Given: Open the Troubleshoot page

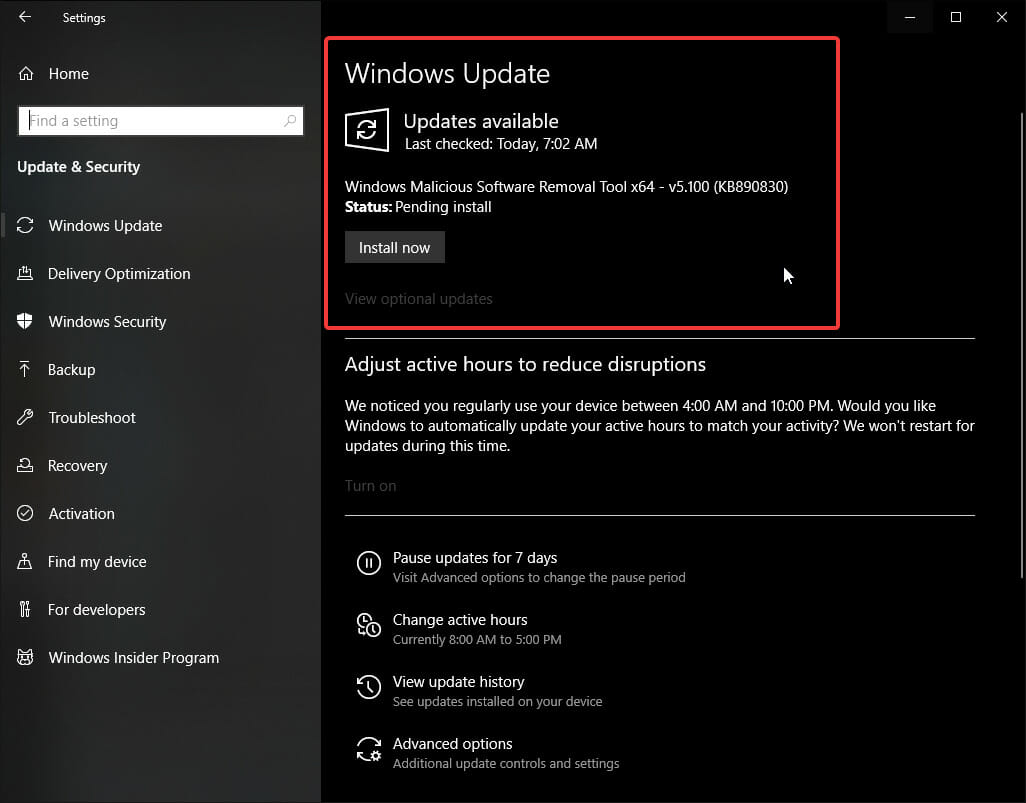Looking at the screenshot, I should 92,418.
